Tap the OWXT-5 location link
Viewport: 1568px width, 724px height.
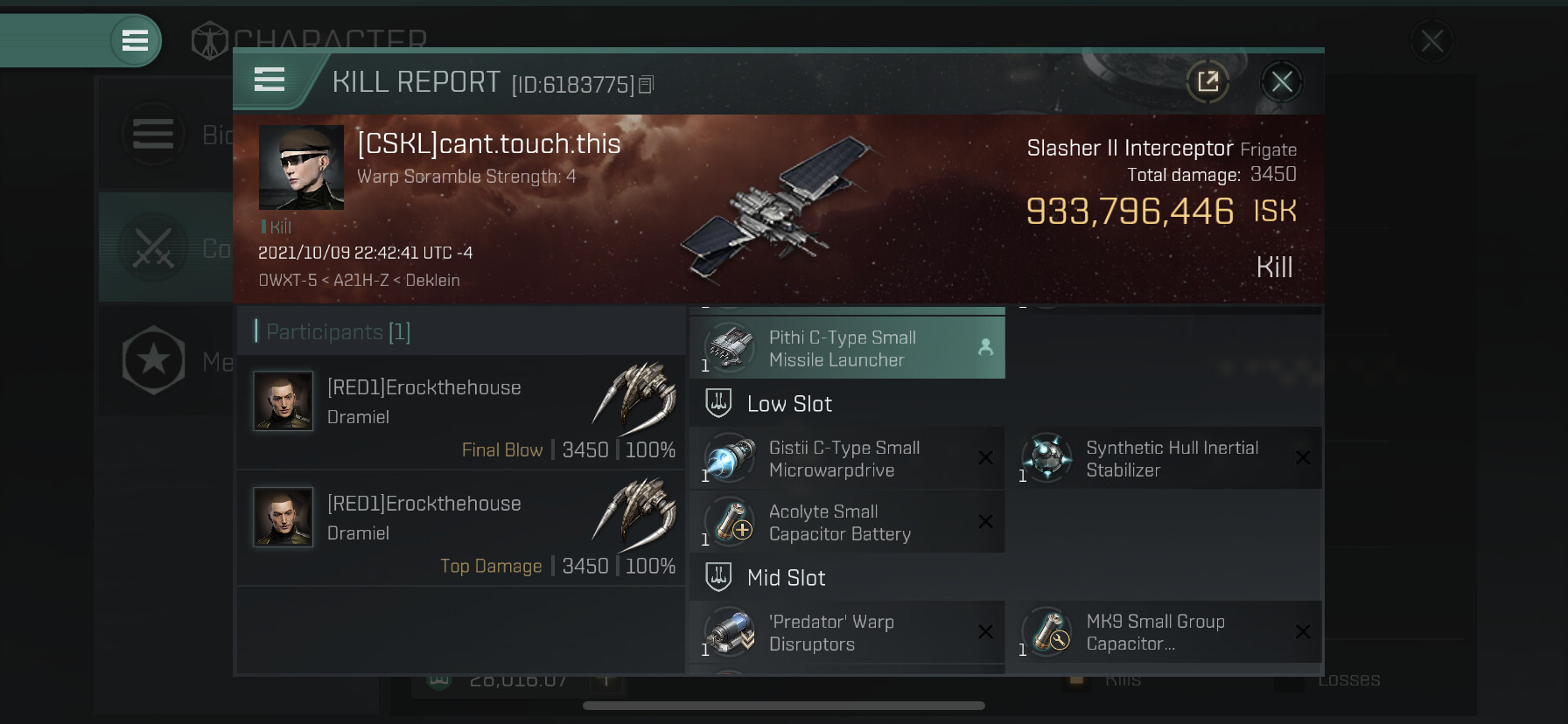[x=287, y=281]
